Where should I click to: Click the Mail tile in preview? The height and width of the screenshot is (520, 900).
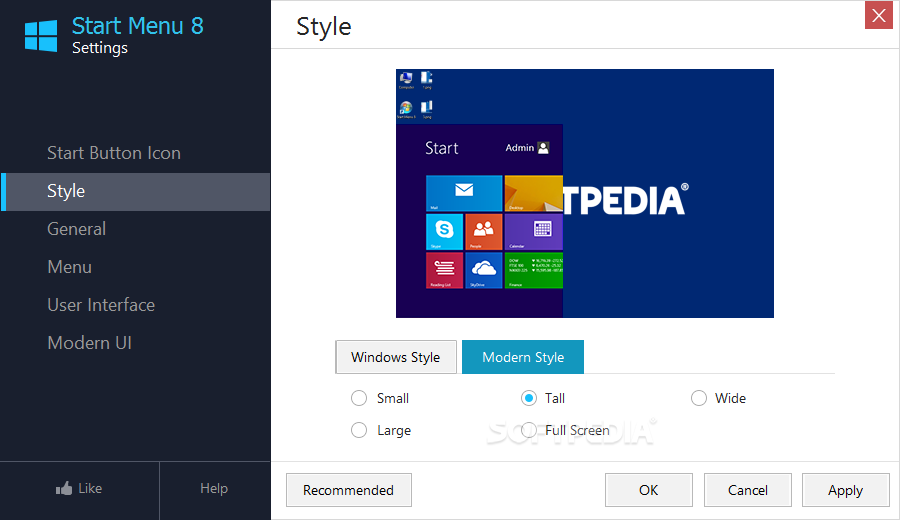tap(464, 193)
